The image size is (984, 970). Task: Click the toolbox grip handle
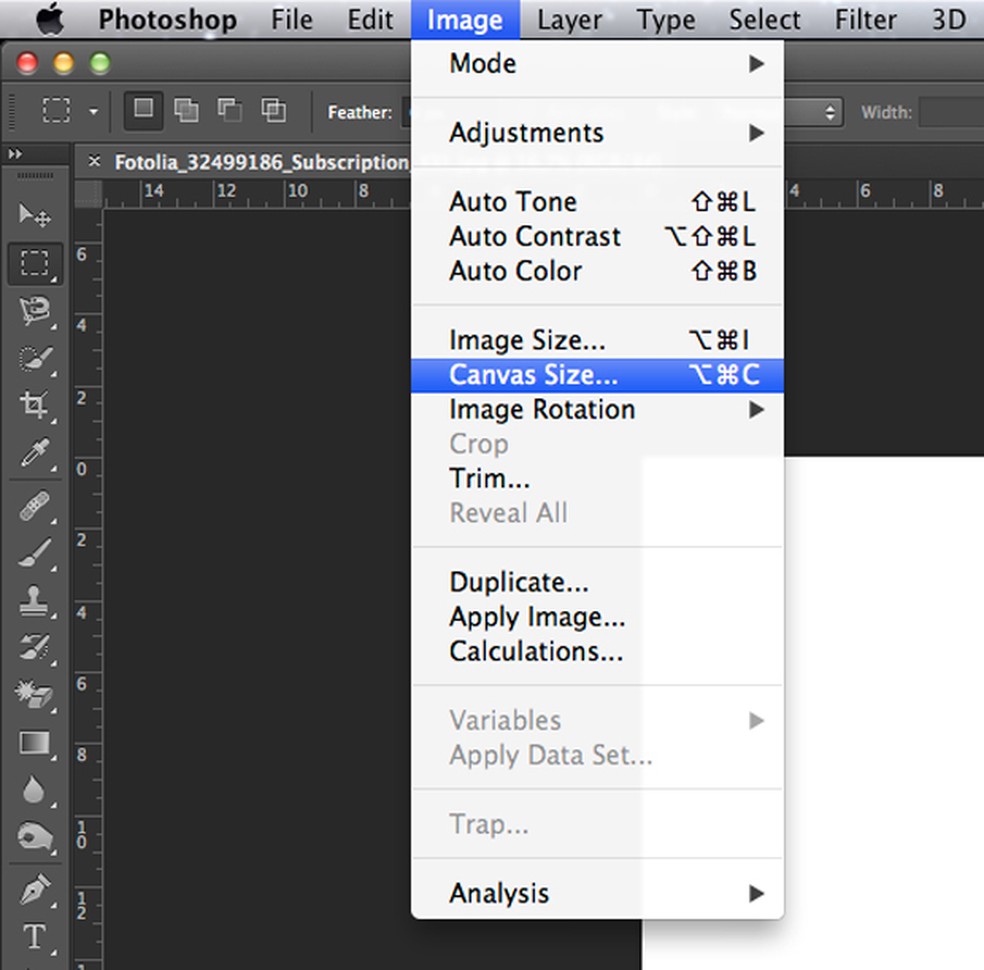(x=35, y=176)
